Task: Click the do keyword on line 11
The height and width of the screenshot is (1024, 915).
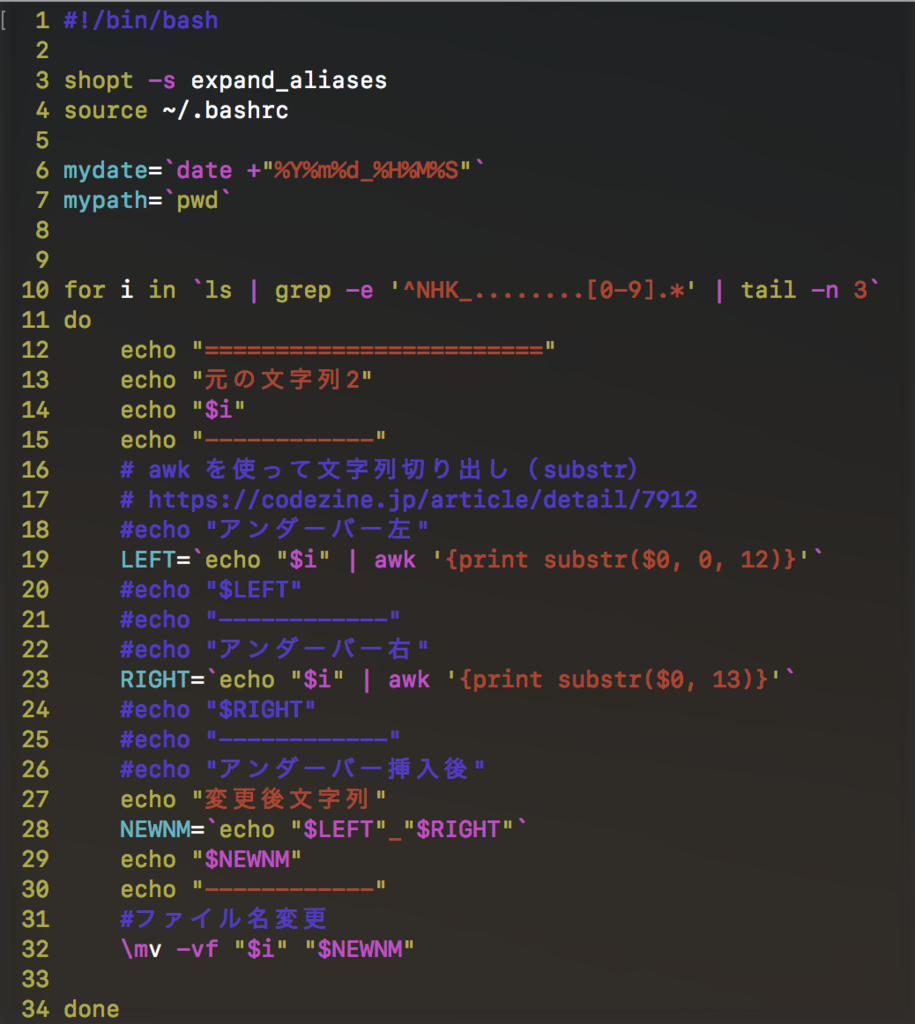Action: [76, 320]
